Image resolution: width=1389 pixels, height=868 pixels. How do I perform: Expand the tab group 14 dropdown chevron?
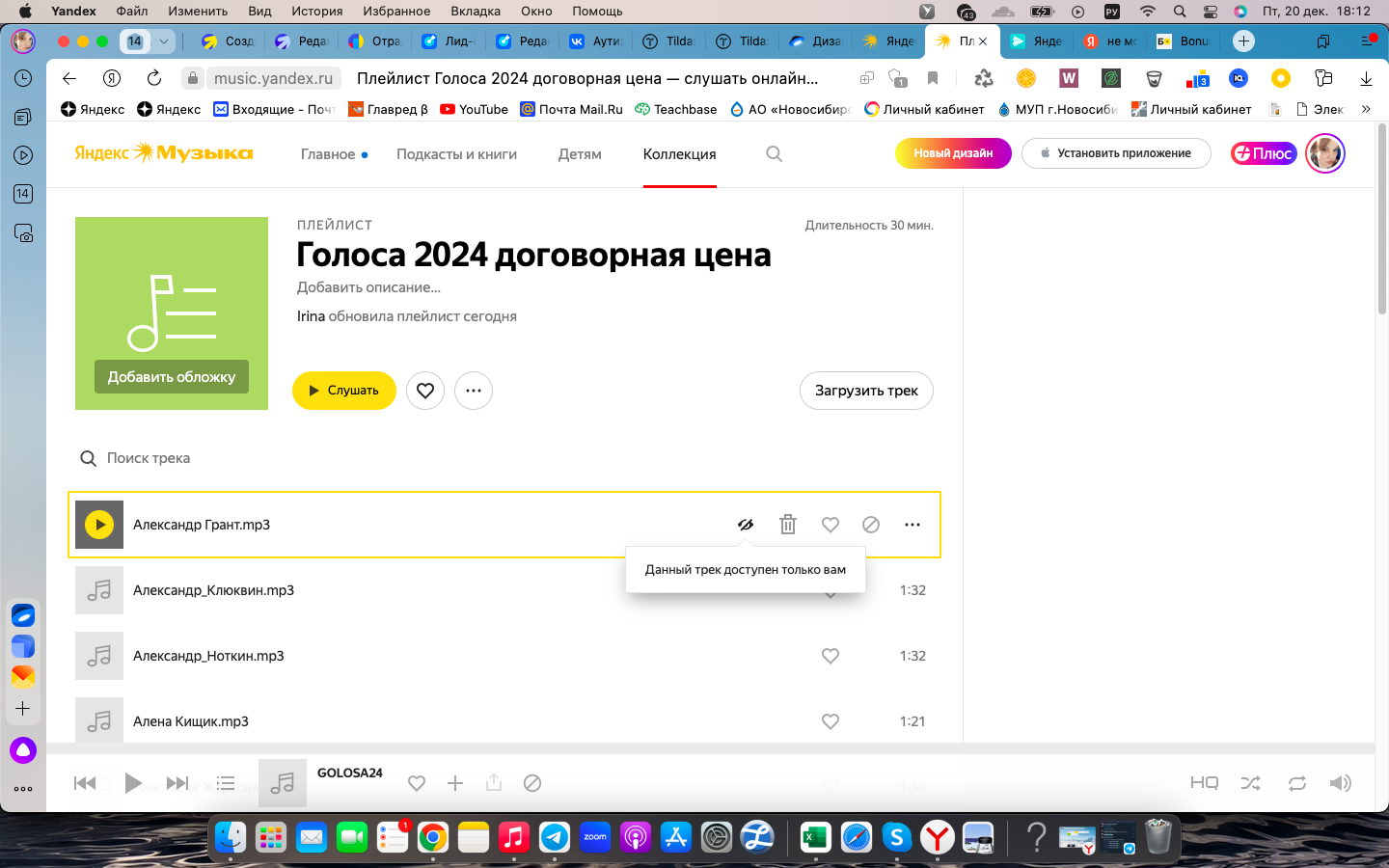pos(164,41)
